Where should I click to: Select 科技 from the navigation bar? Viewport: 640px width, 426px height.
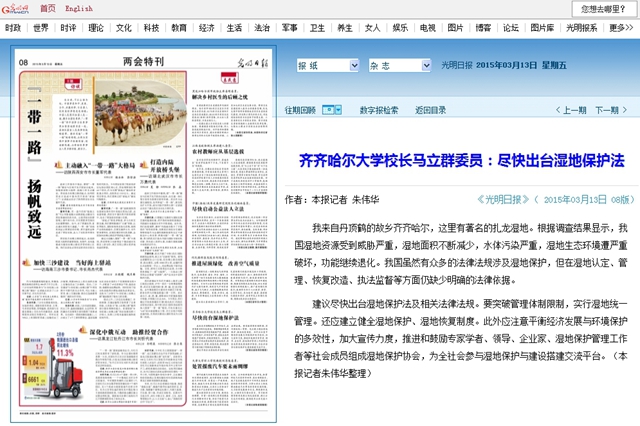coord(150,28)
